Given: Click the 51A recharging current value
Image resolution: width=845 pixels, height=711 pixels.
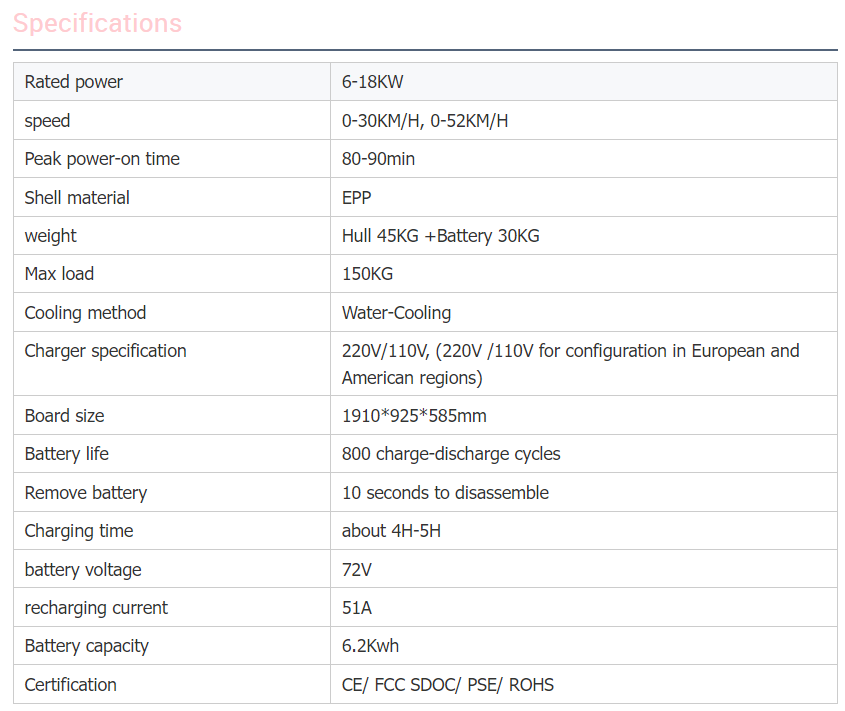Looking at the screenshot, I should pyautogui.click(x=357, y=608).
